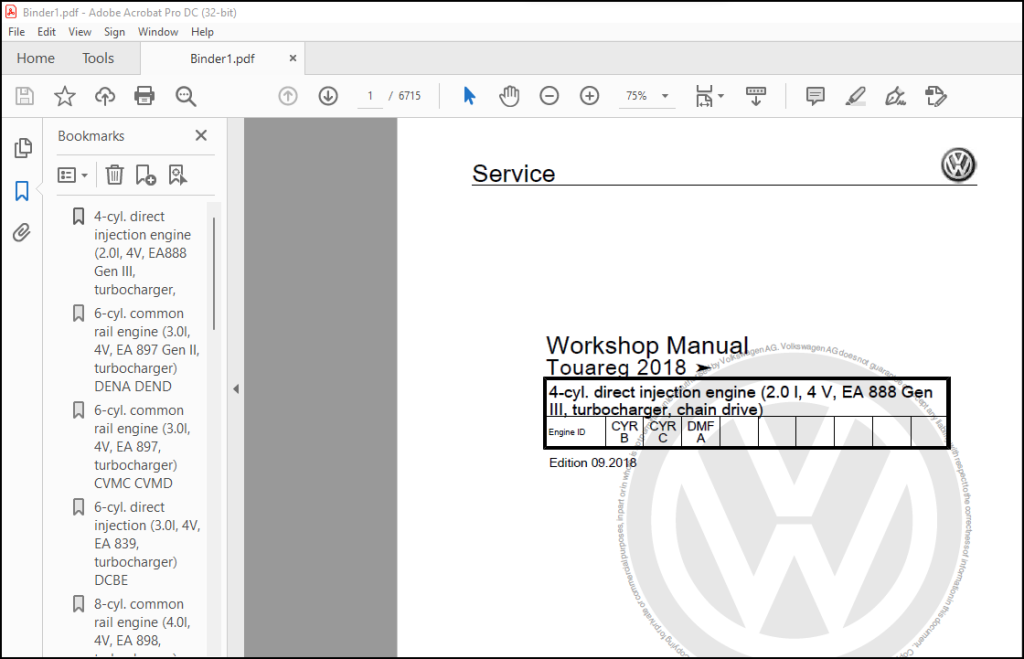Zoom in with plus icon

(x=590, y=97)
